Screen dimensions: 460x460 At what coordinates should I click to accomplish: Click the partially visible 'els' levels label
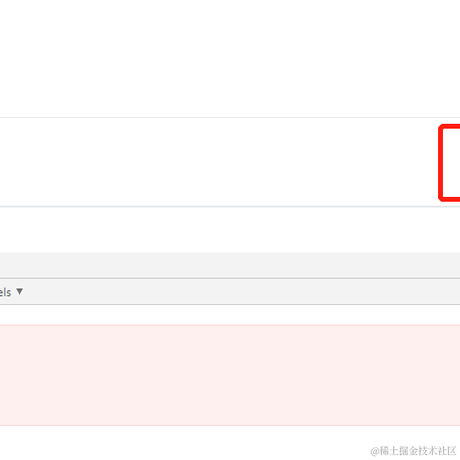5,292
